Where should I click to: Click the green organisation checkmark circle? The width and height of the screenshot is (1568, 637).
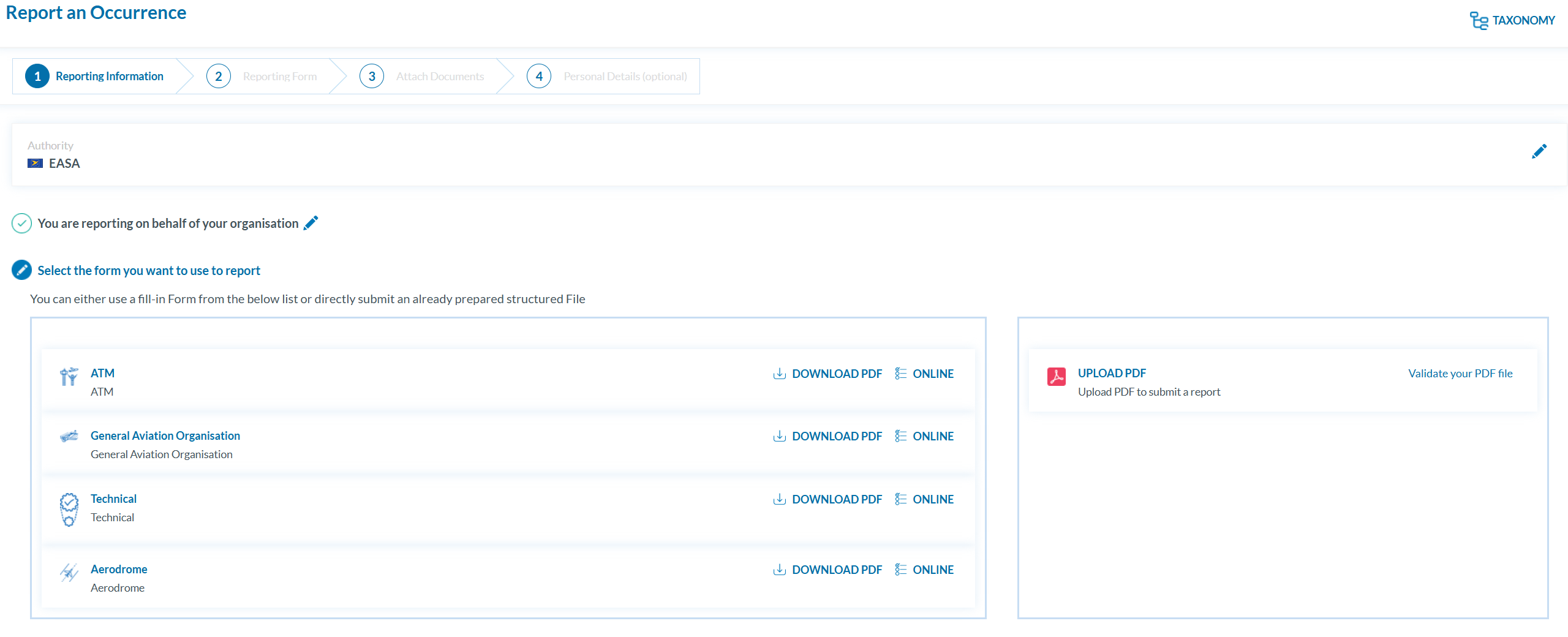point(22,224)
